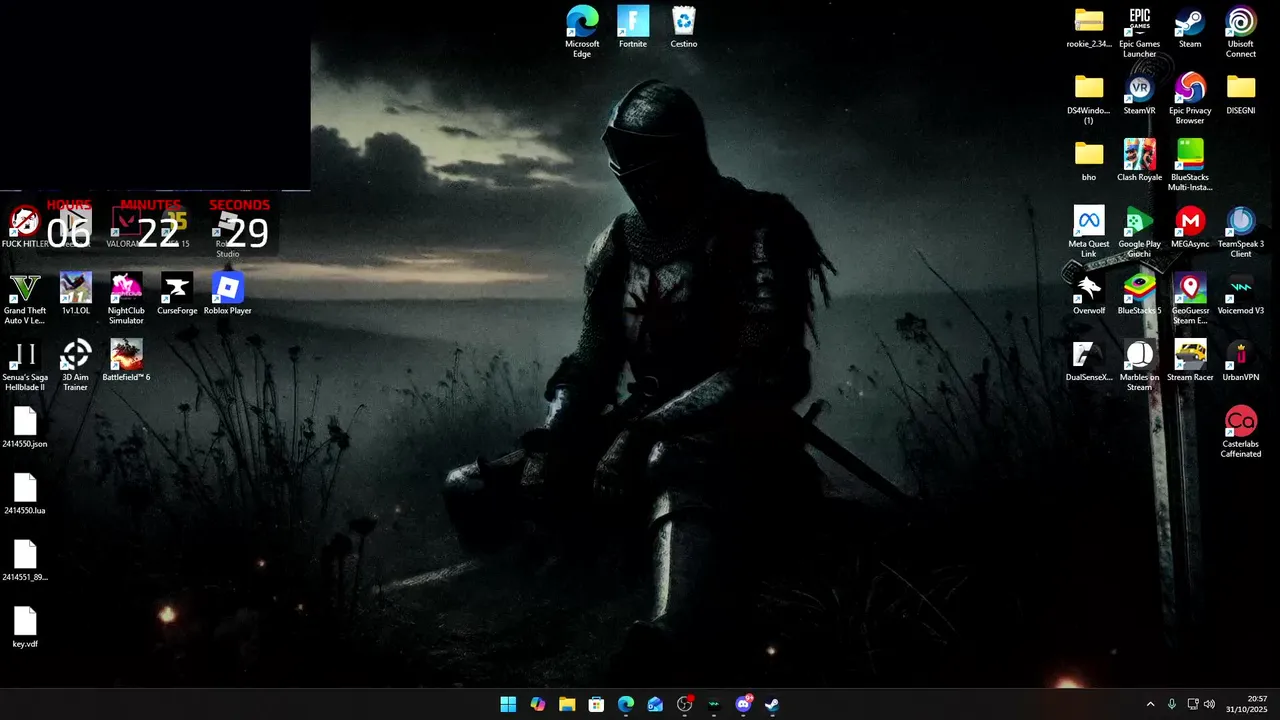
Task: Open the DS4Windows (1) folder
Action: [x=1089, y=98]
